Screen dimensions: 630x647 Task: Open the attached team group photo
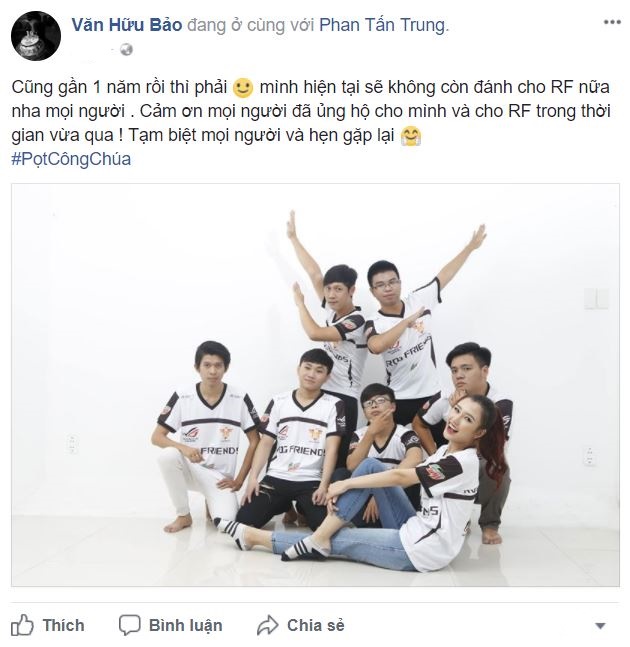(x=315, y=385)
